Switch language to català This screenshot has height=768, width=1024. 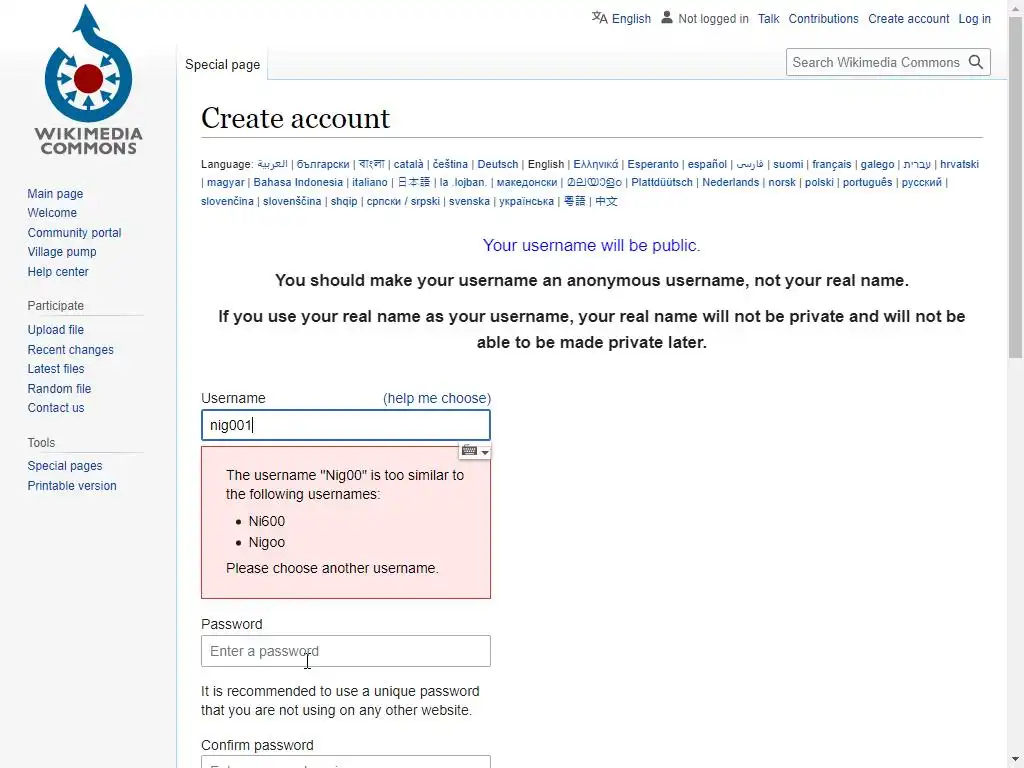pyautogui.click(x=408, y=164)
